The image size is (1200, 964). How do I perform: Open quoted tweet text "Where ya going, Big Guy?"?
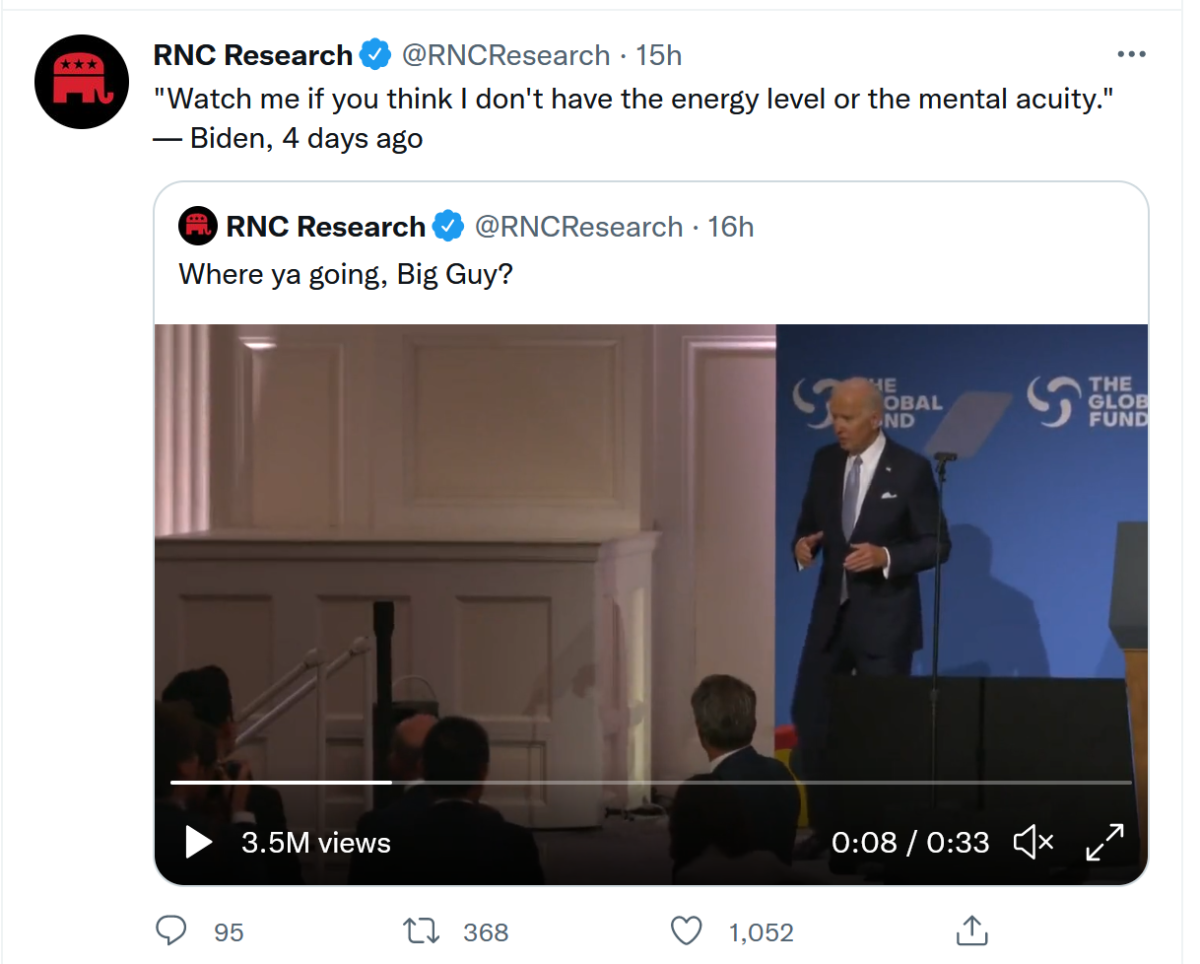click(345, 274)
